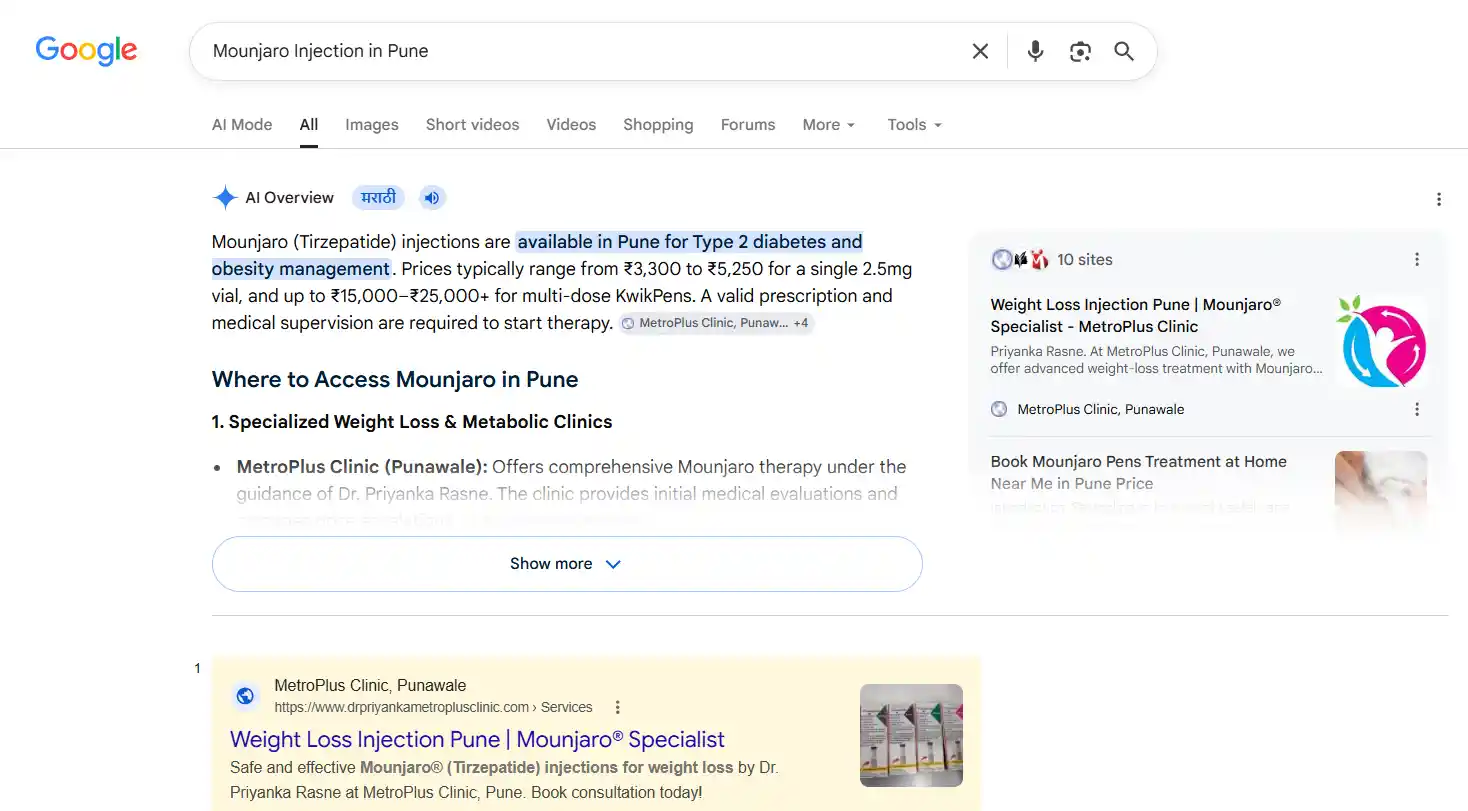1468x811 pixels.
Task: Play AI Overview audio with speaker icon
Action: click(431, 197)
